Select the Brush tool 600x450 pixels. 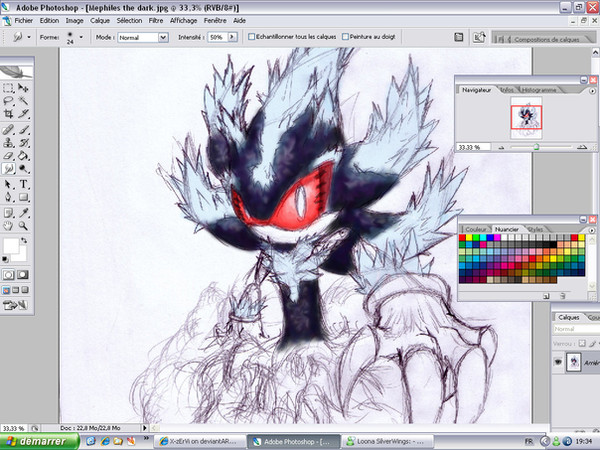(23, 130)
